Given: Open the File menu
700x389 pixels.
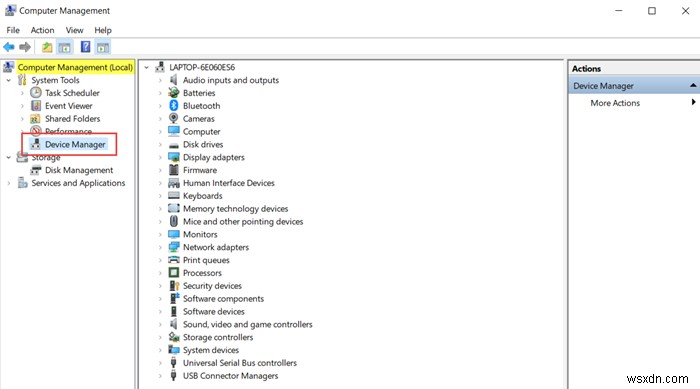Looking at the screenshot, I should click(x=13, y=30).
